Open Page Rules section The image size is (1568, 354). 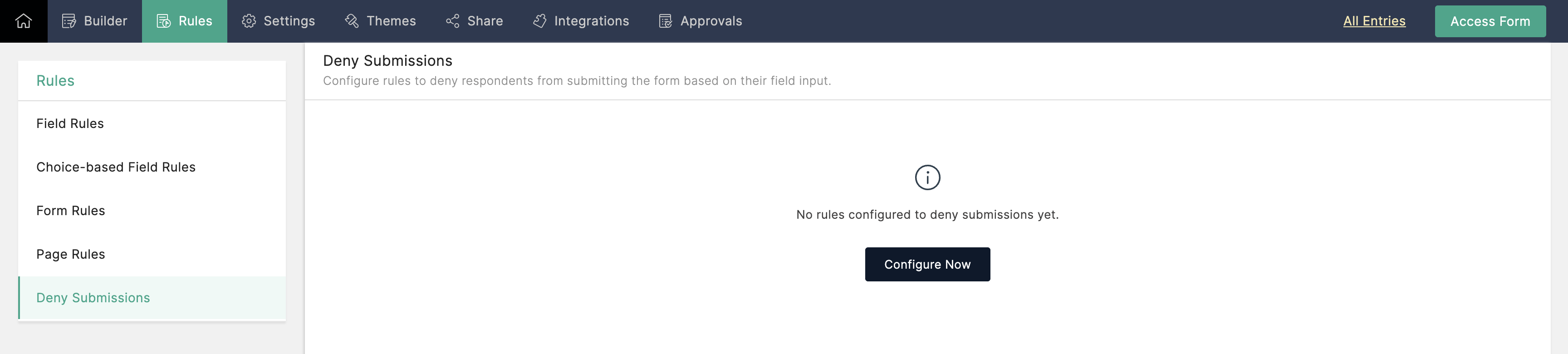pos(71,254)
